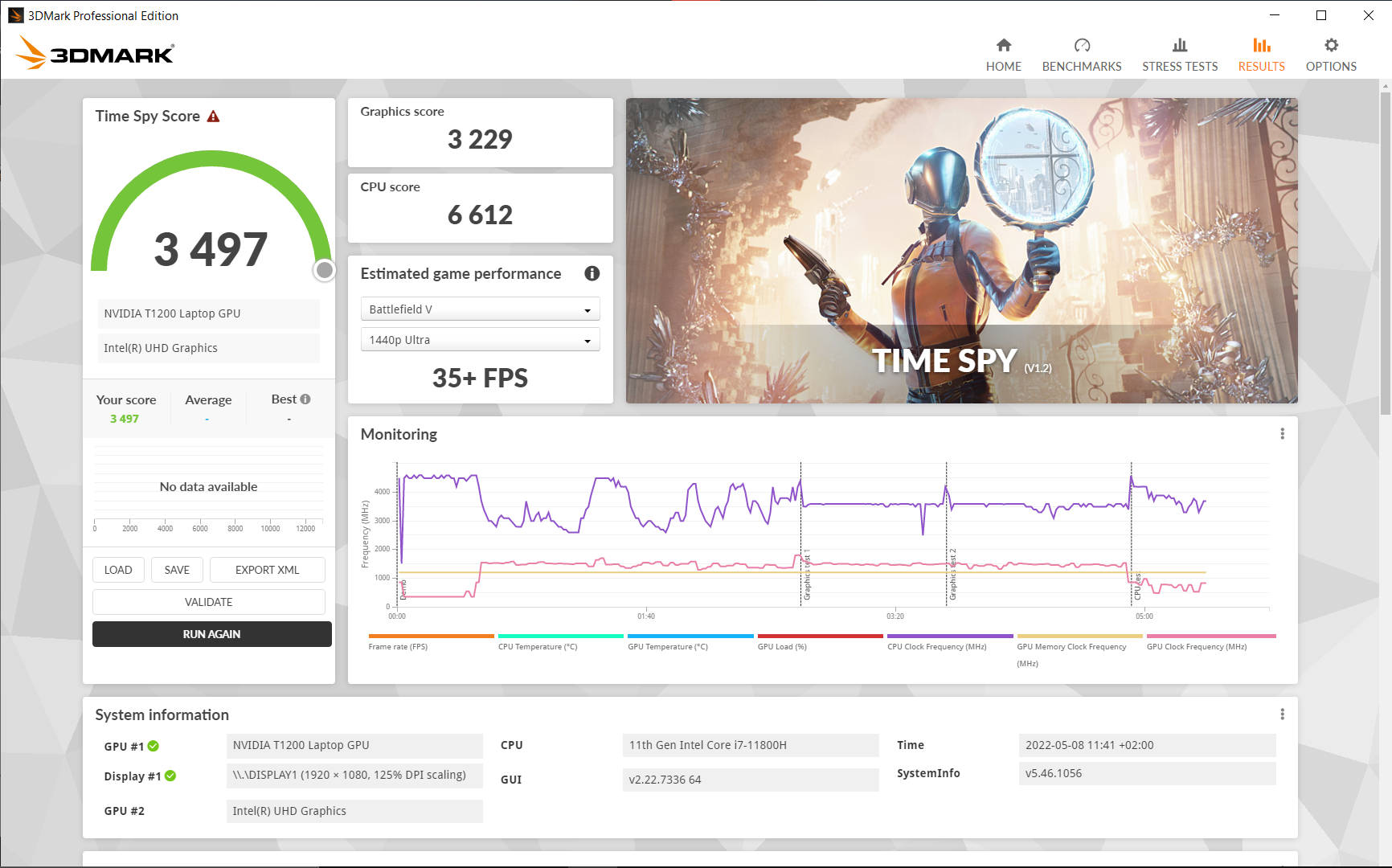This screenshot has height=868, width=1392.
Task: Open the estimated game performance info icon
Action: 592,273
